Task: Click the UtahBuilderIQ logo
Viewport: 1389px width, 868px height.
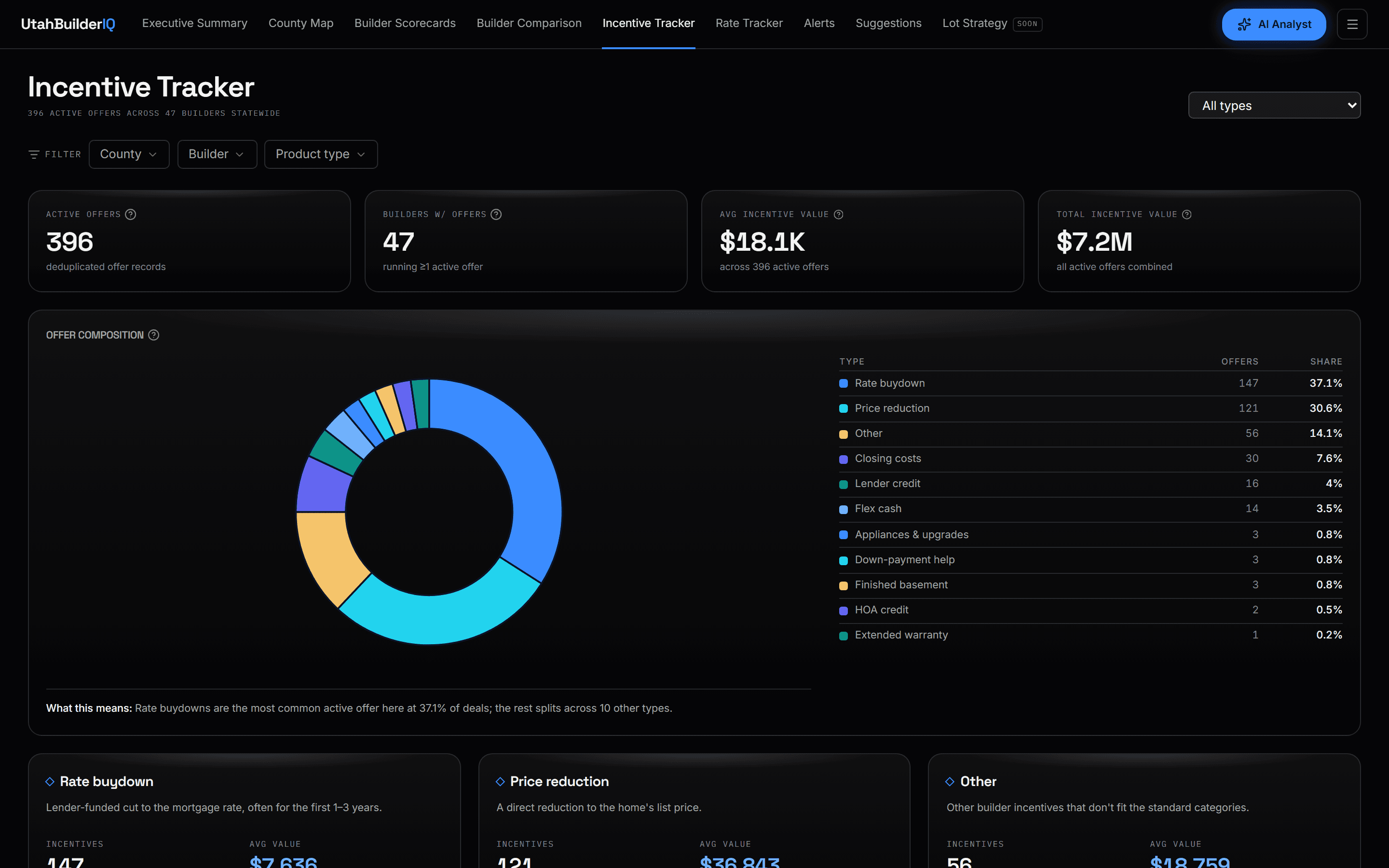Action: coord(68,24)
